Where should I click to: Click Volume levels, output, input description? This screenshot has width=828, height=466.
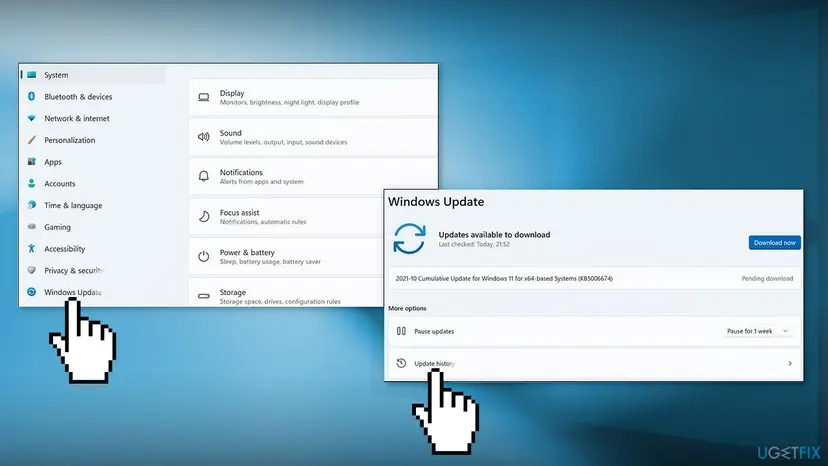coord(284,142)
